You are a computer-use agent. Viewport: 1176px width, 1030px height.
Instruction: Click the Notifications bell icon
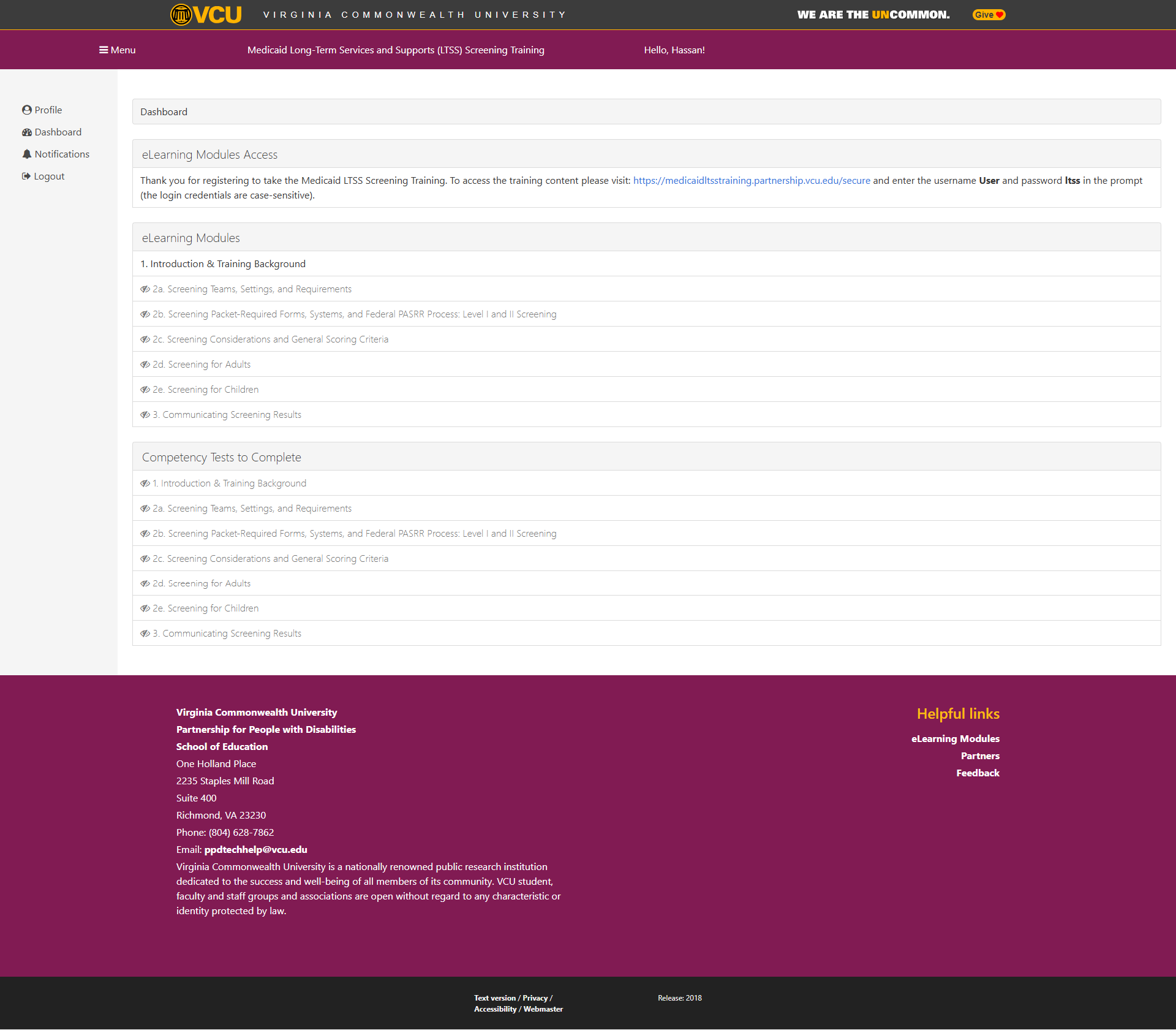tap(27, 154)
